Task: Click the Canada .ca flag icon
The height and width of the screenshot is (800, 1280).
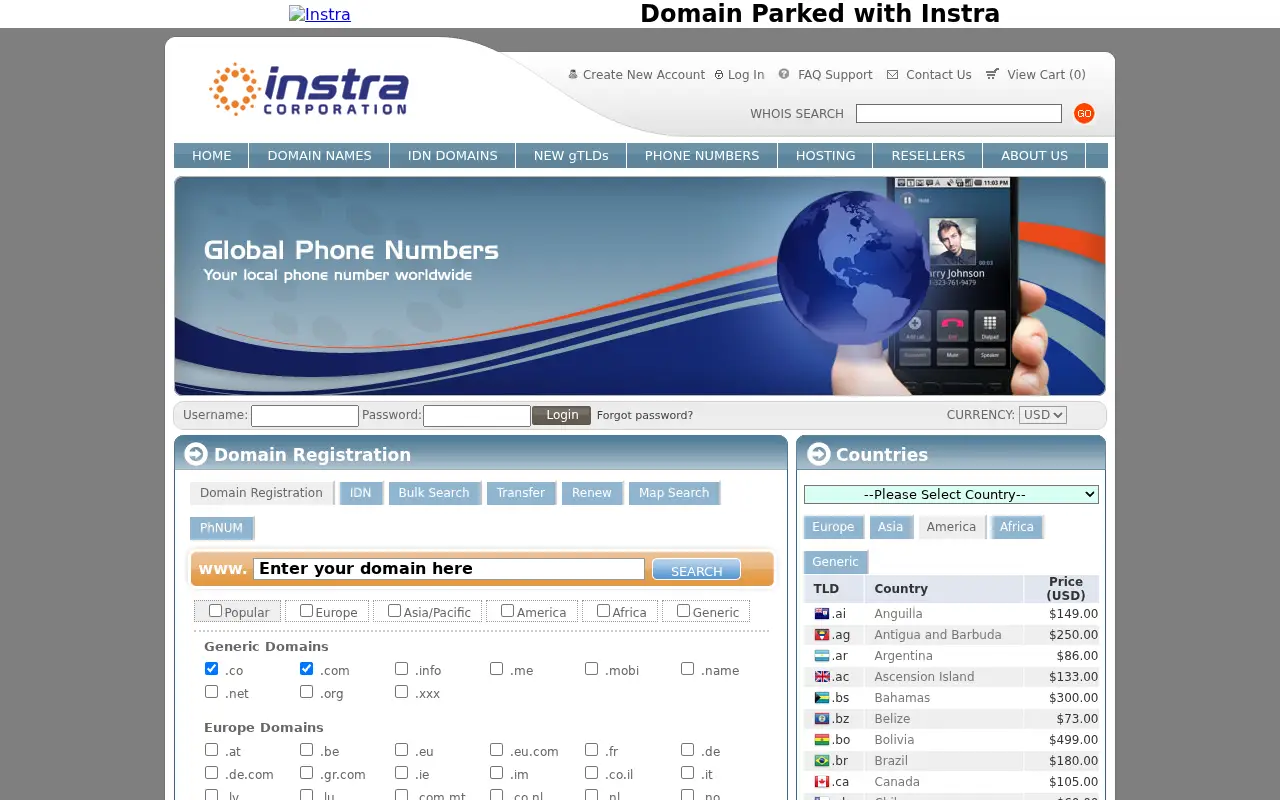Action: click(822, 782)
